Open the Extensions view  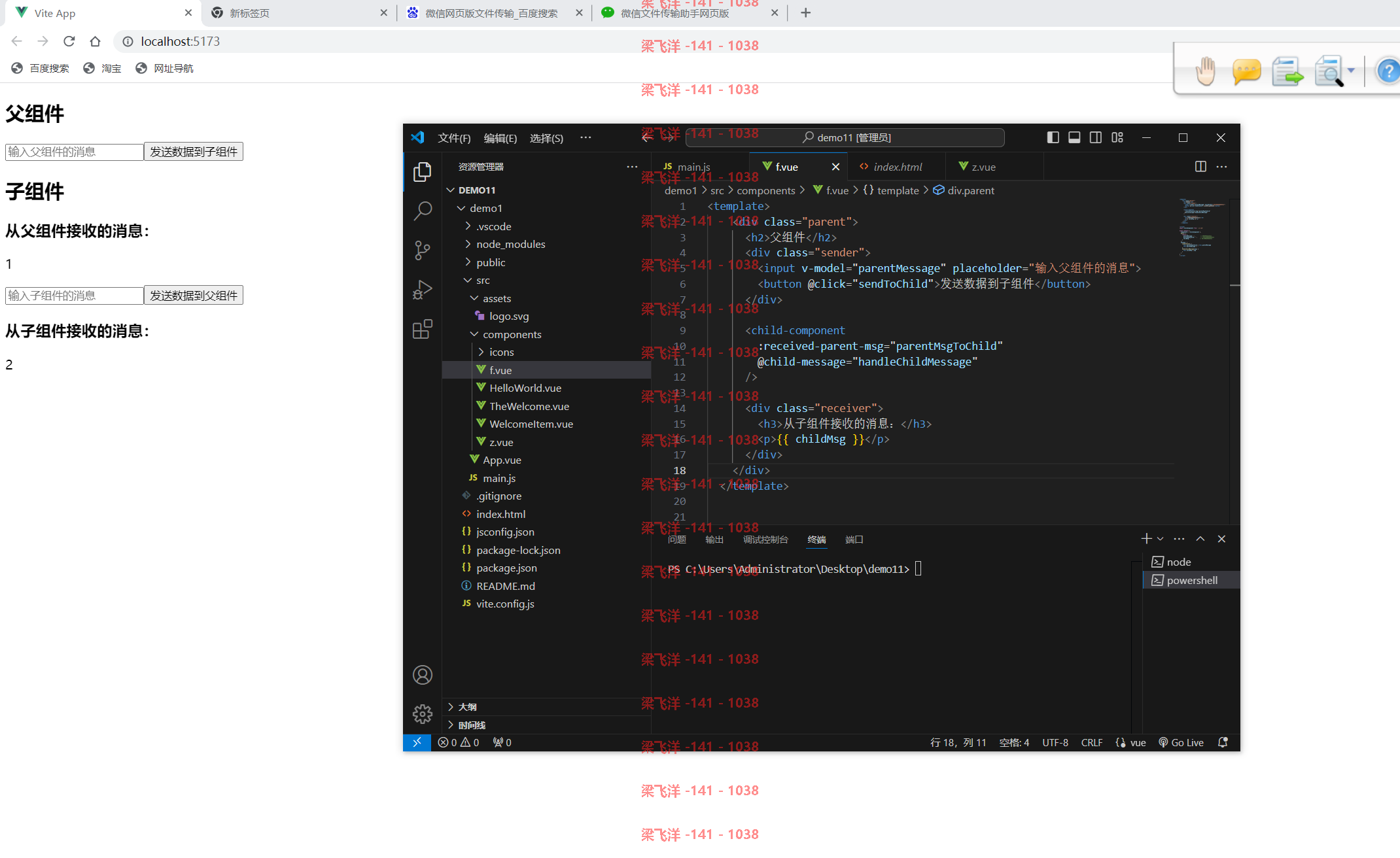(x=423, y=329)
